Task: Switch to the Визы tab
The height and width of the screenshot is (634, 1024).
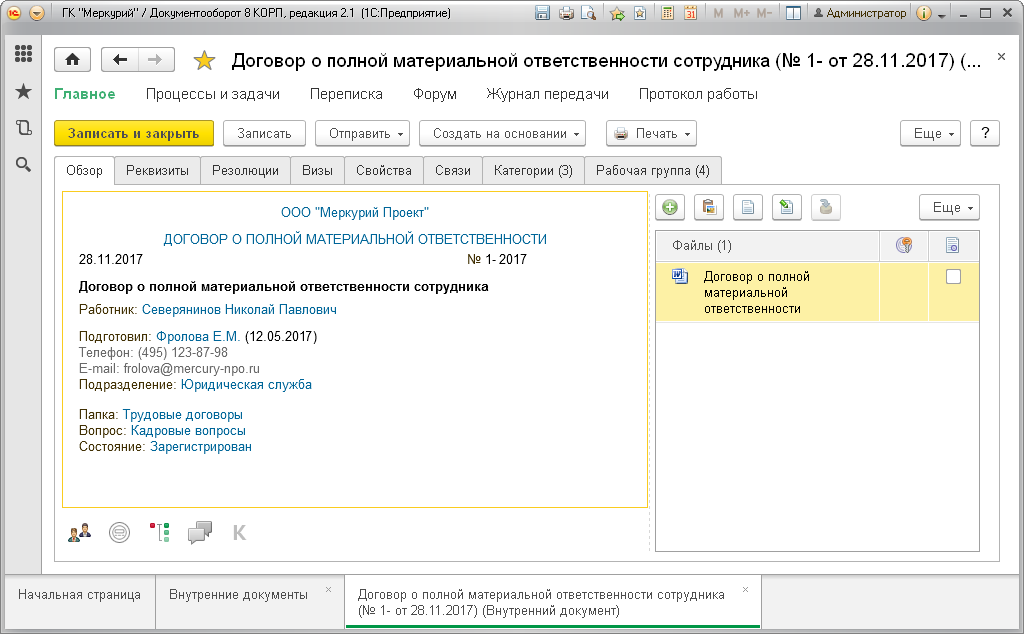Action: pyautogui.click(x=317, y=170)
